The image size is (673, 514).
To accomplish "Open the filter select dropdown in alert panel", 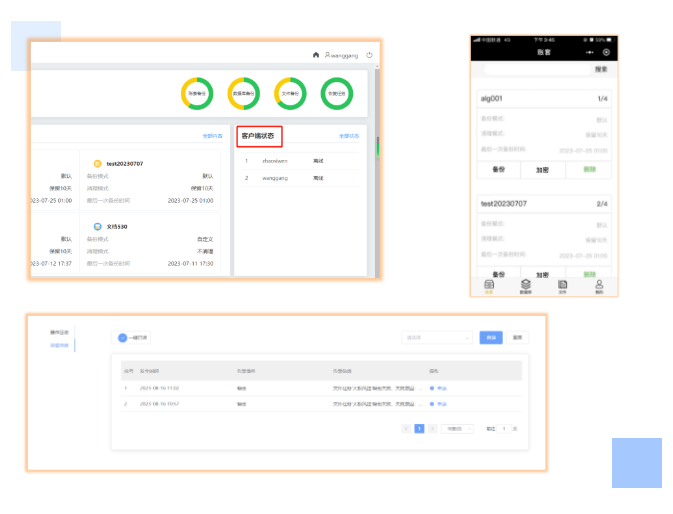I will pos(437,338).
